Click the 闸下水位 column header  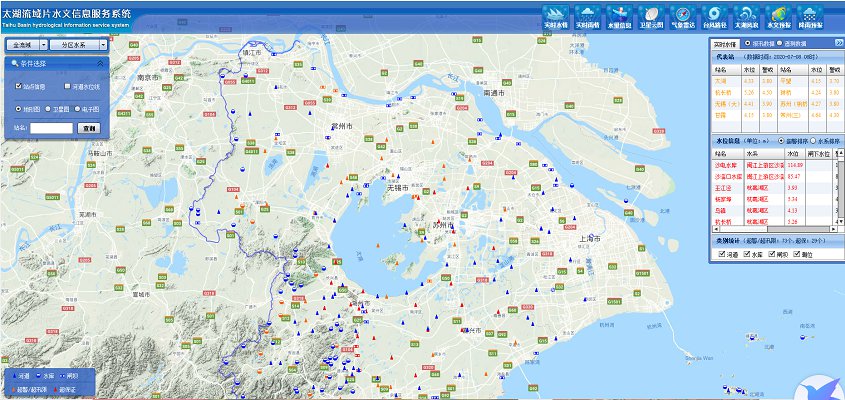point(819,154)
